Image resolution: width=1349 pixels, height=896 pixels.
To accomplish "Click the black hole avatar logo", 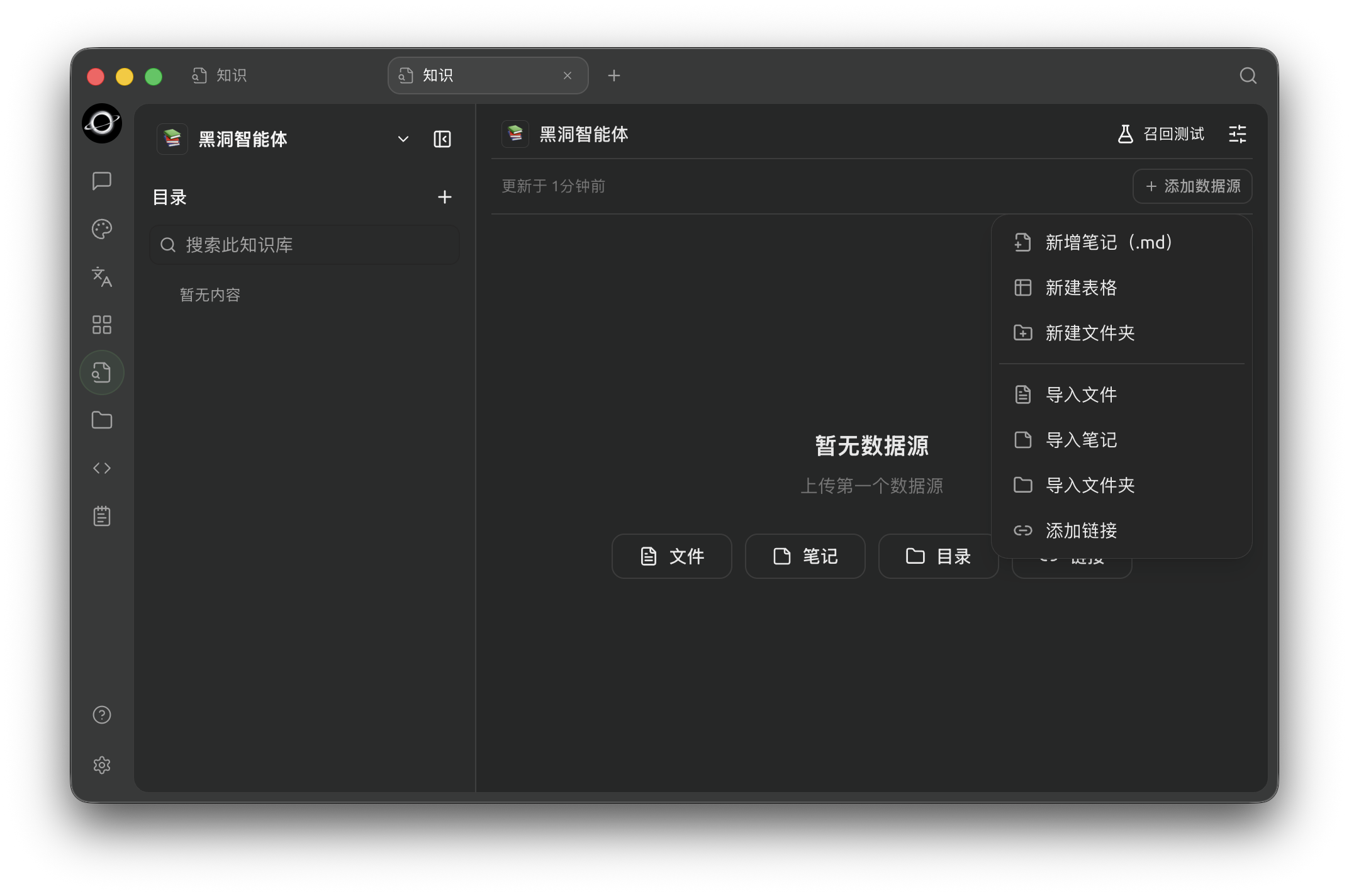I will click(101, 123).
